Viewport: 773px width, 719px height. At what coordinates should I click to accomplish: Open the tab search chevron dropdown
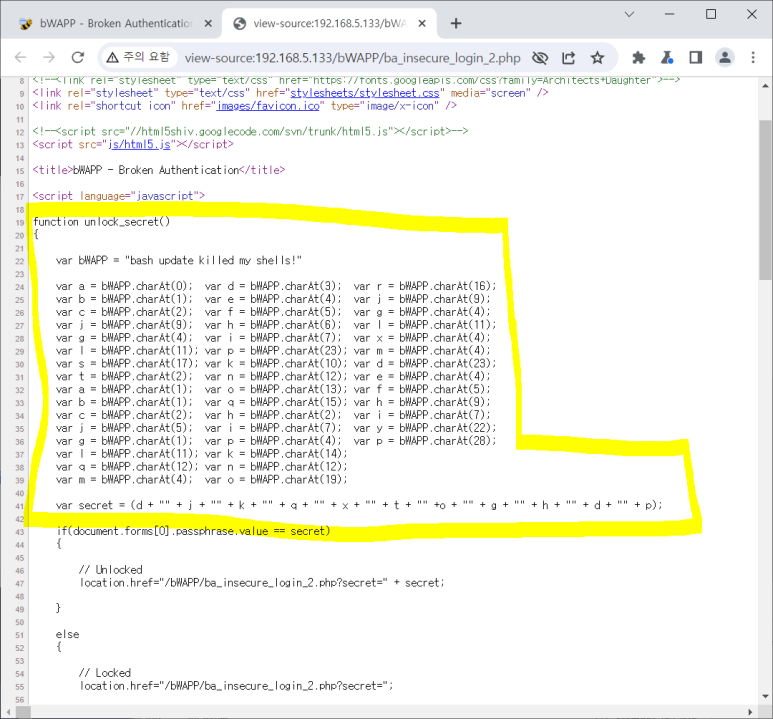click(629, 14)
